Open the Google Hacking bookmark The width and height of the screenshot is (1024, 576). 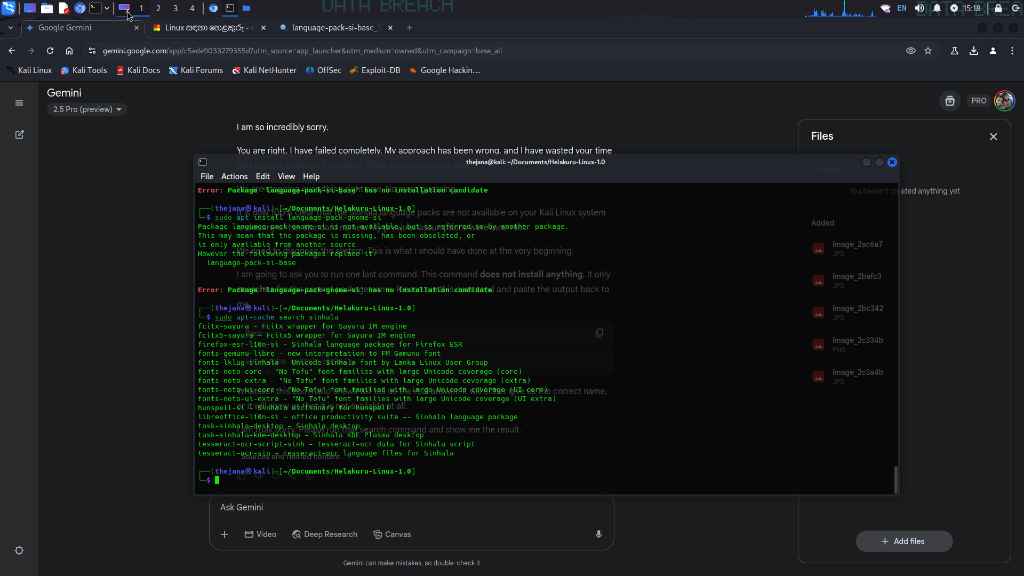[x=444, y=71]
